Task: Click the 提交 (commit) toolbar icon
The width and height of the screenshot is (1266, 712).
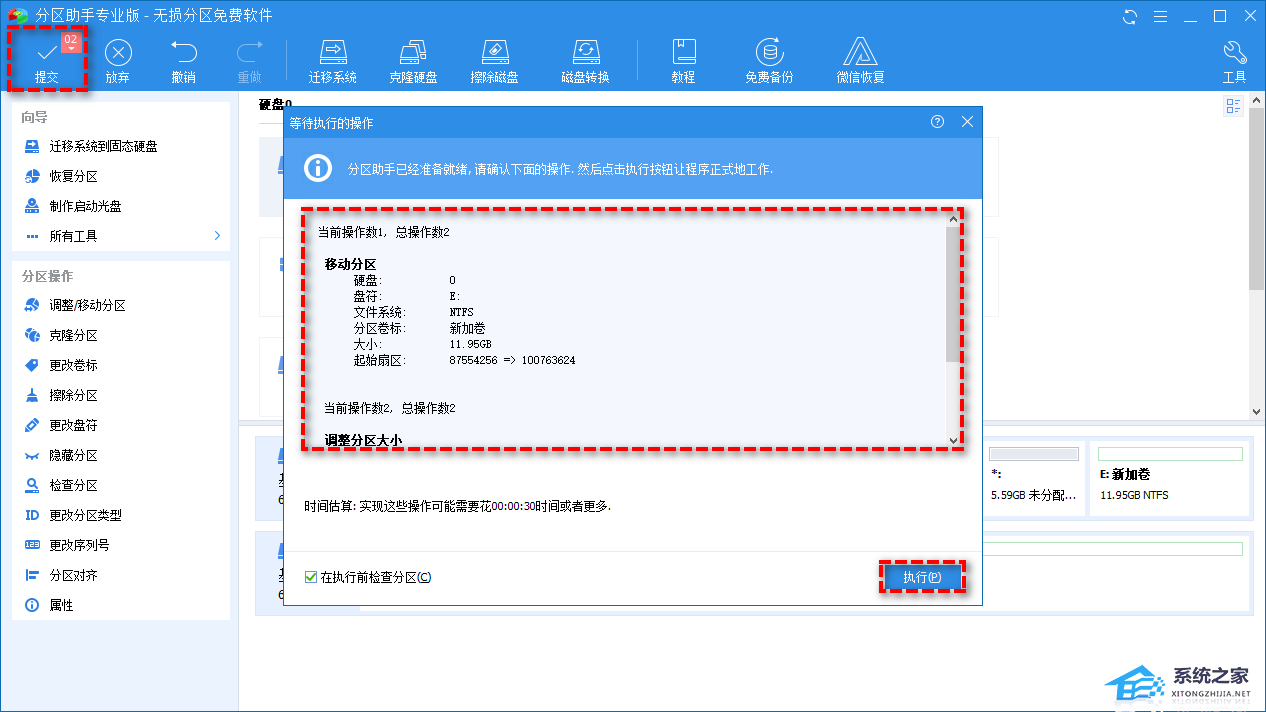Action: tap(47, 60)
